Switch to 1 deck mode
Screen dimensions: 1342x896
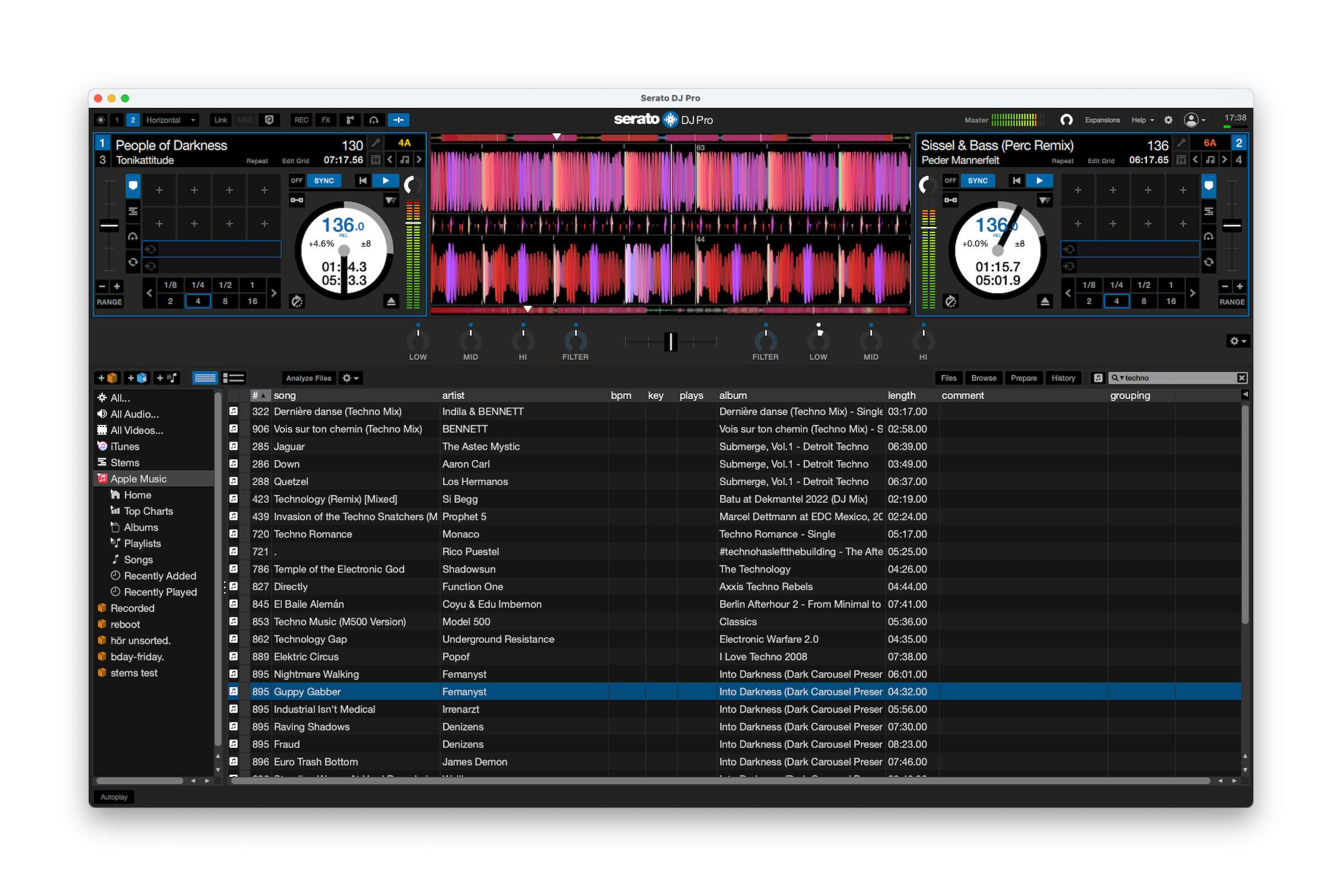point(117,120)
